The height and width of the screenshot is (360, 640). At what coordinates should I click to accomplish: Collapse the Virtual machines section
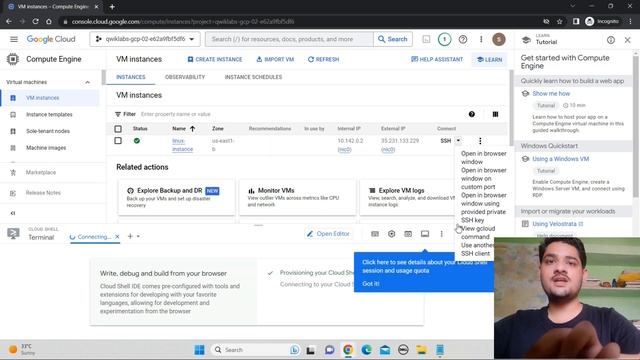point(87,82)
